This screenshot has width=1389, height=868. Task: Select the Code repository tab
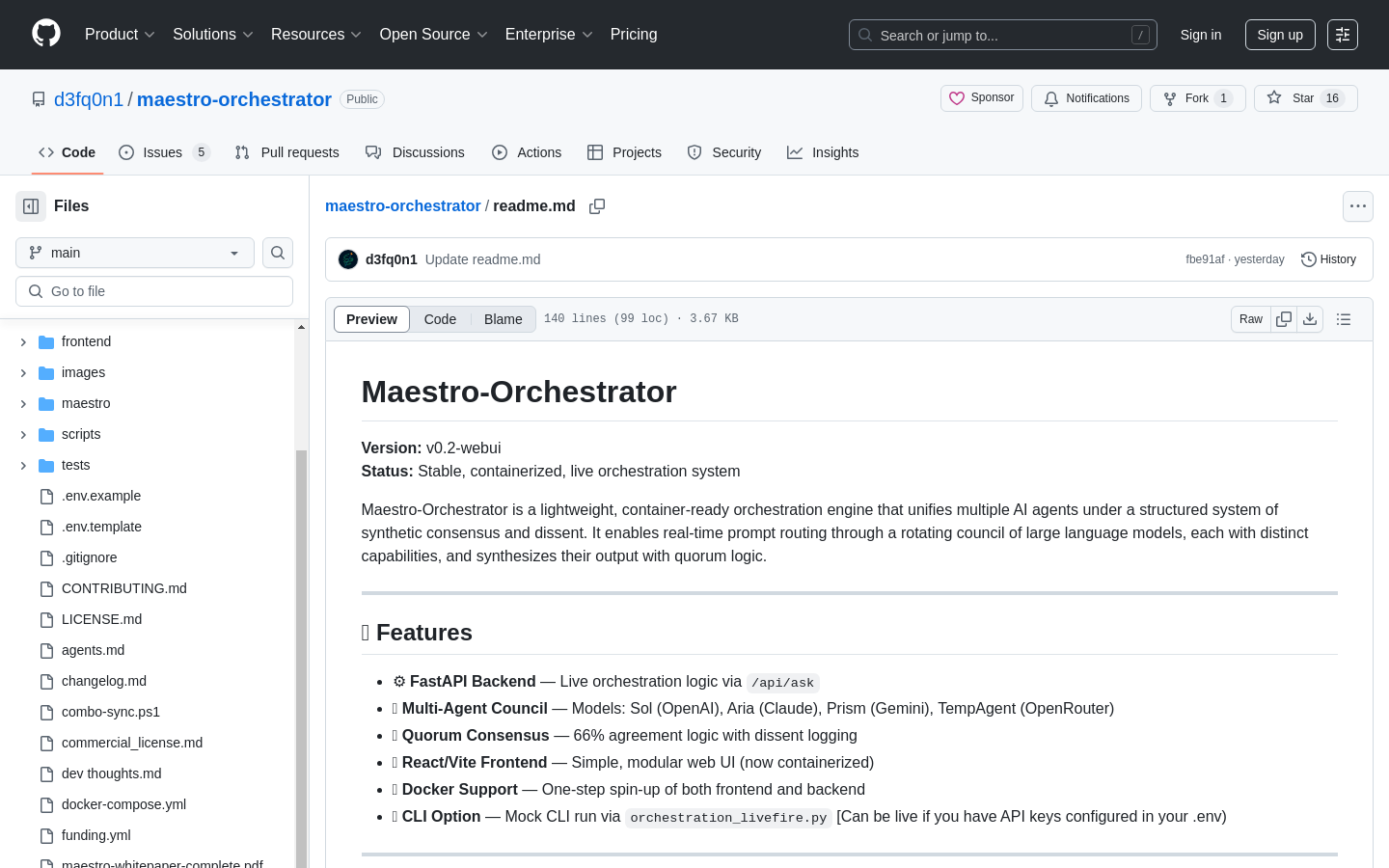click(68, 152)
